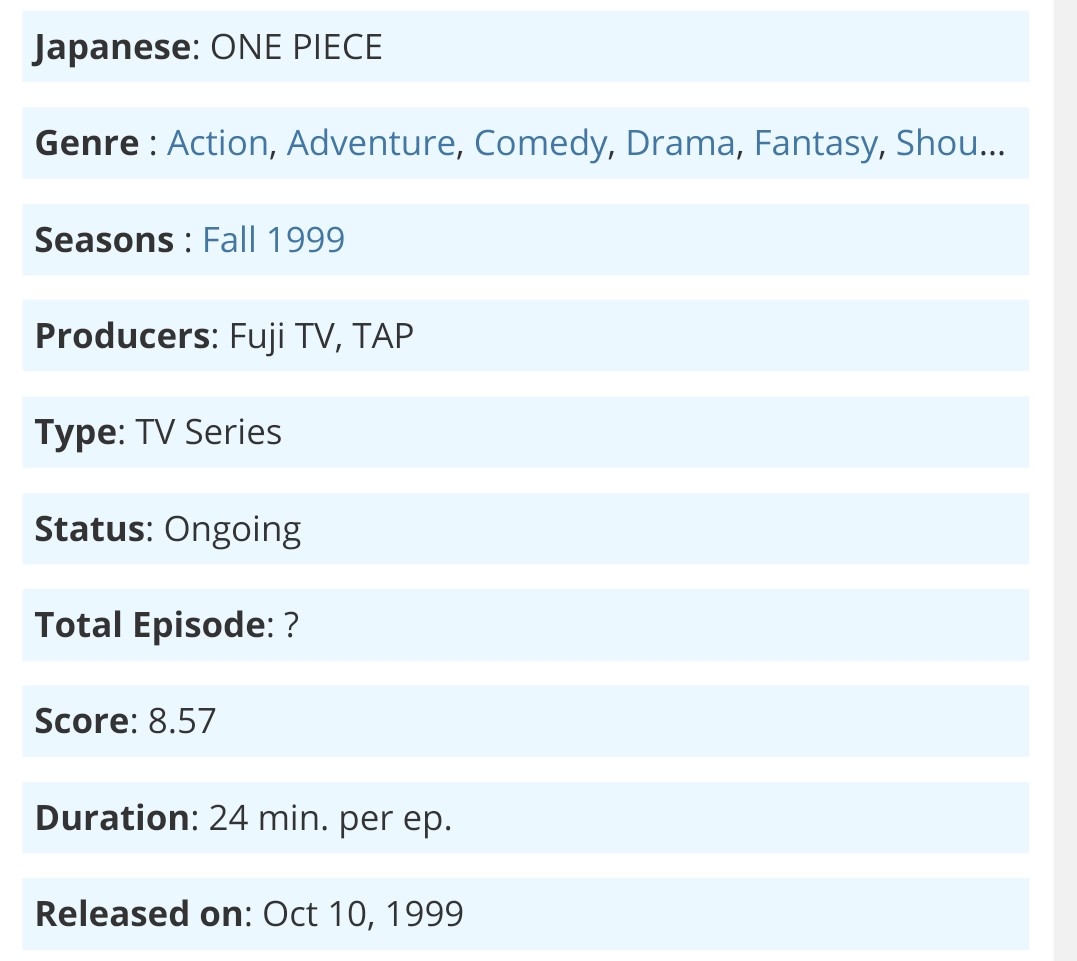
Task: Click the Total Episode question mark value
Action: (x=291, y=625)
